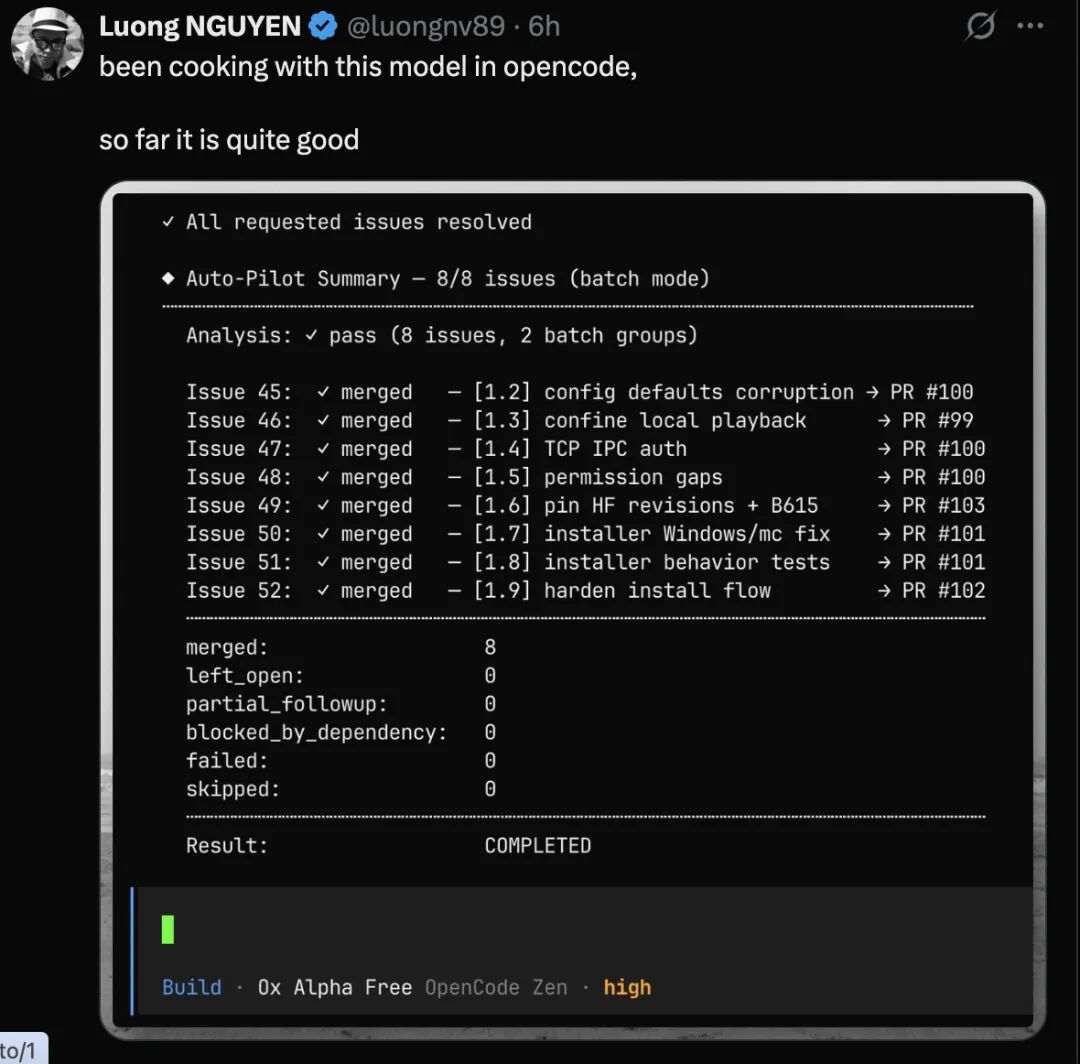Click the Luong NGUYEN display name
Screen dimensions: 1080x1064
[200, 26]
